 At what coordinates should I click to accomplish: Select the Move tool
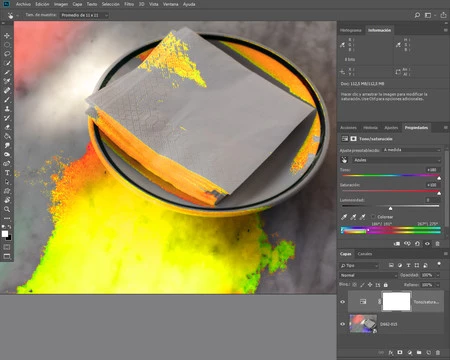click(7, 36)
